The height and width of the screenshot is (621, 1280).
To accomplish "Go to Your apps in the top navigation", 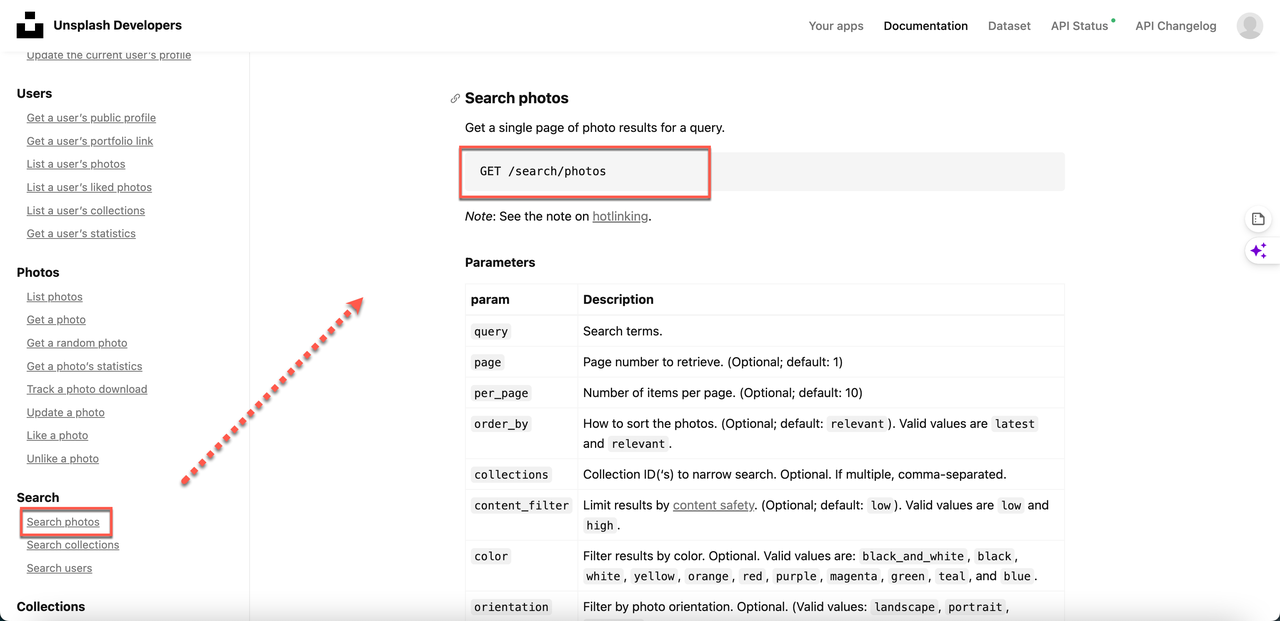I will pos(836,26).
